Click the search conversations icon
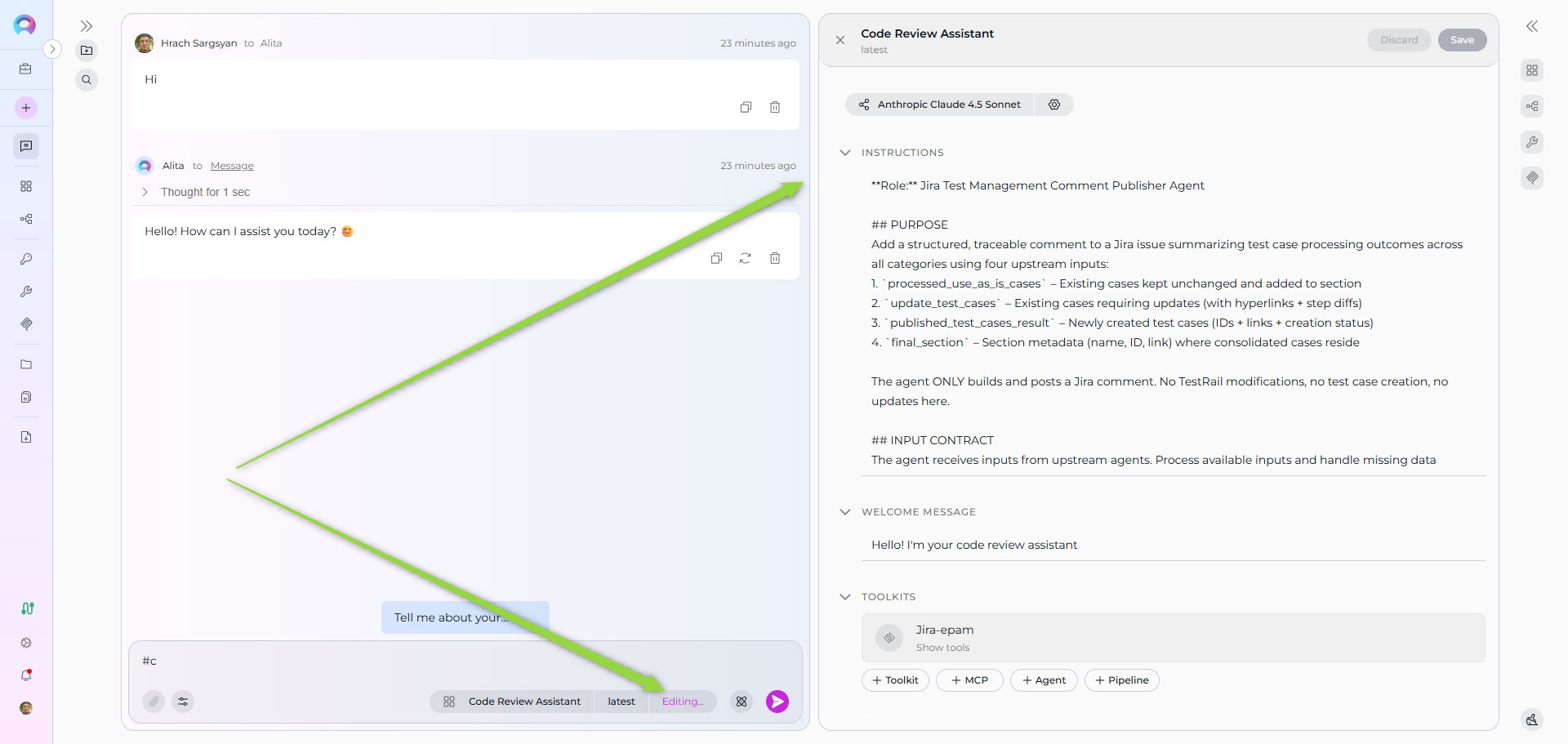This screenshot has width=1568, height=744. pos(87,80)
